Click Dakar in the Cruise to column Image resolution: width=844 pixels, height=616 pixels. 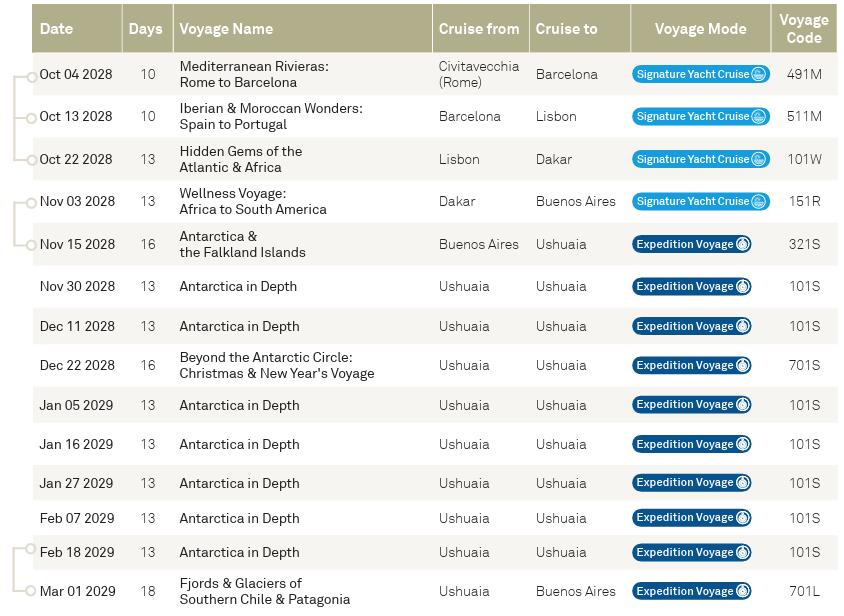(554, 159)
